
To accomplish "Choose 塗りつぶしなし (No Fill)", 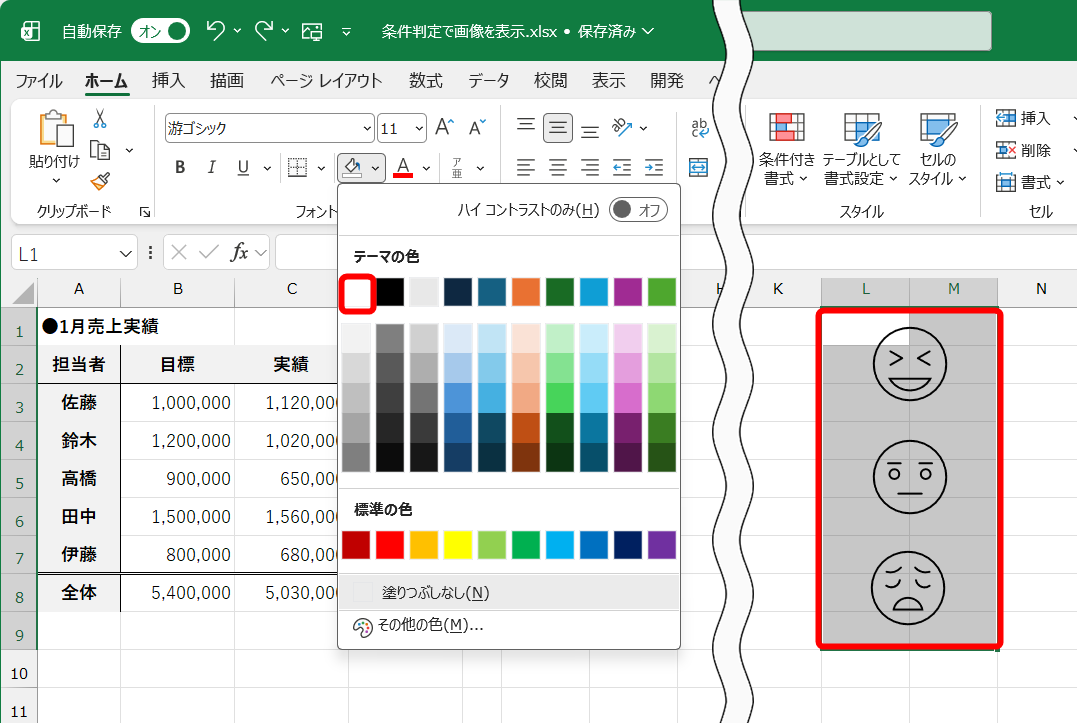I will tap(508, 593).
